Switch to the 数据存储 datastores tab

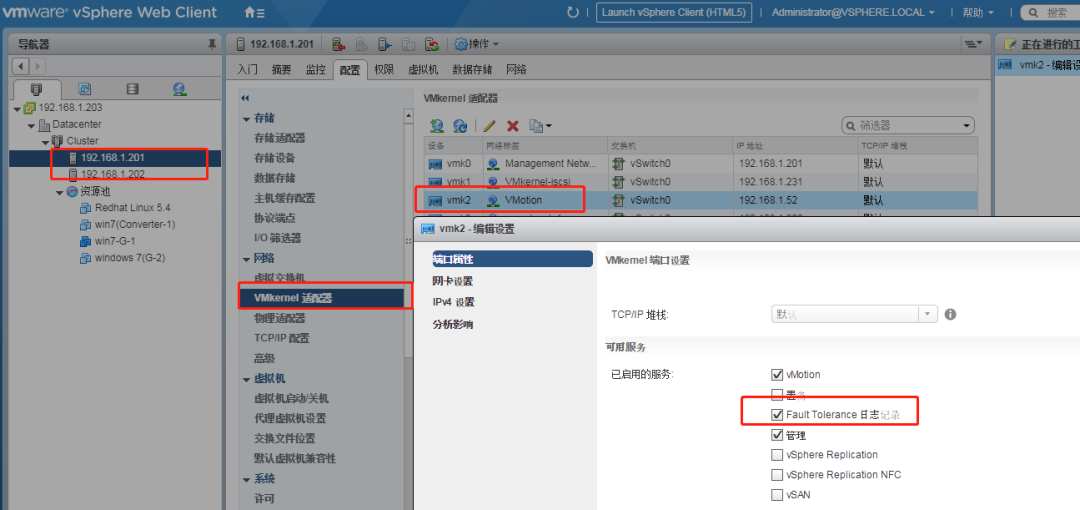coord(472,70)
